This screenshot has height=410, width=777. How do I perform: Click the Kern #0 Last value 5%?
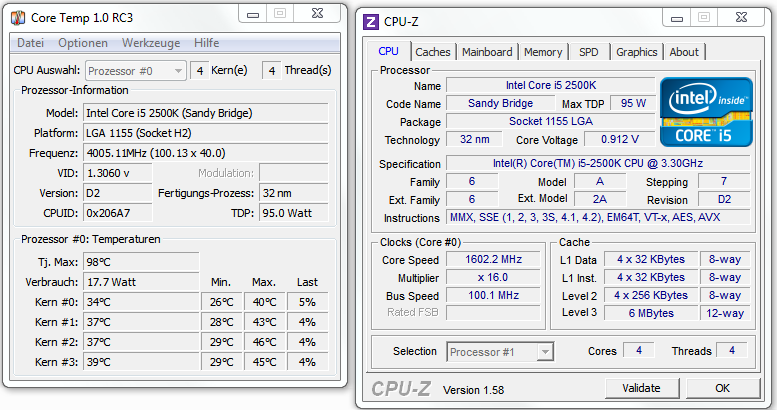click(x=307, y=302)
